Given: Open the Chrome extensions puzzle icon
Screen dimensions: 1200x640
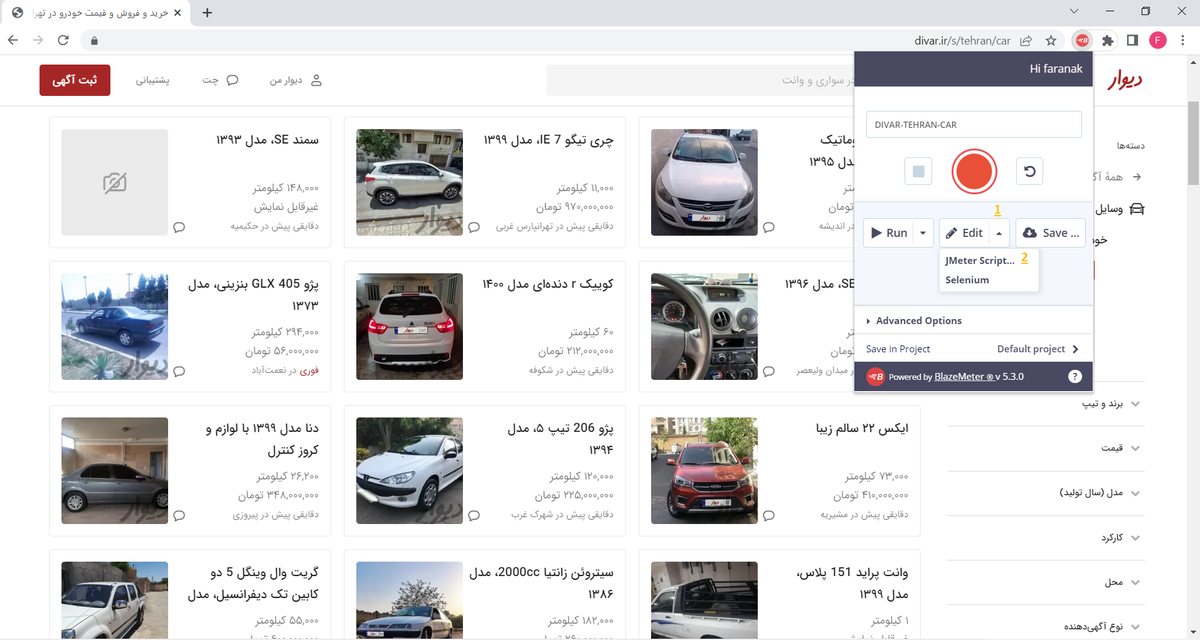Looking at the screenshot, I should 1107,40.
